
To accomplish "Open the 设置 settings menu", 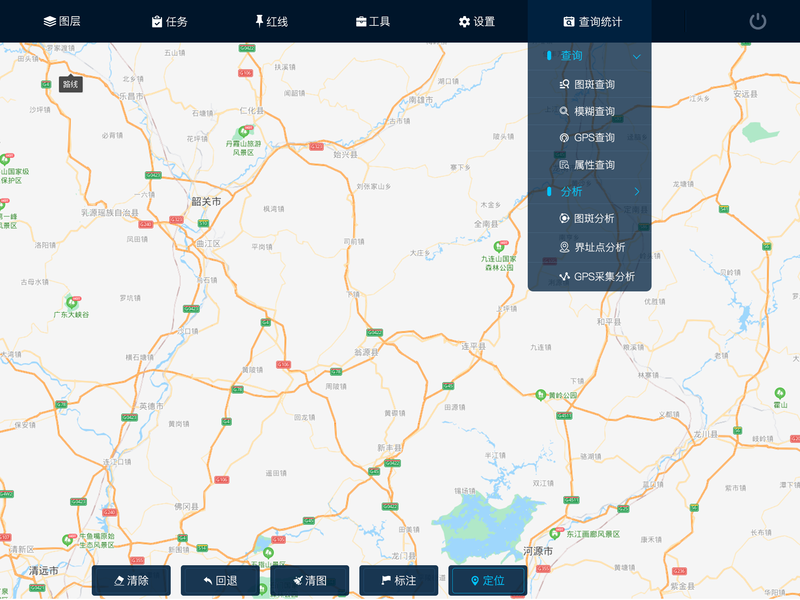I will (x=477, y=21).
